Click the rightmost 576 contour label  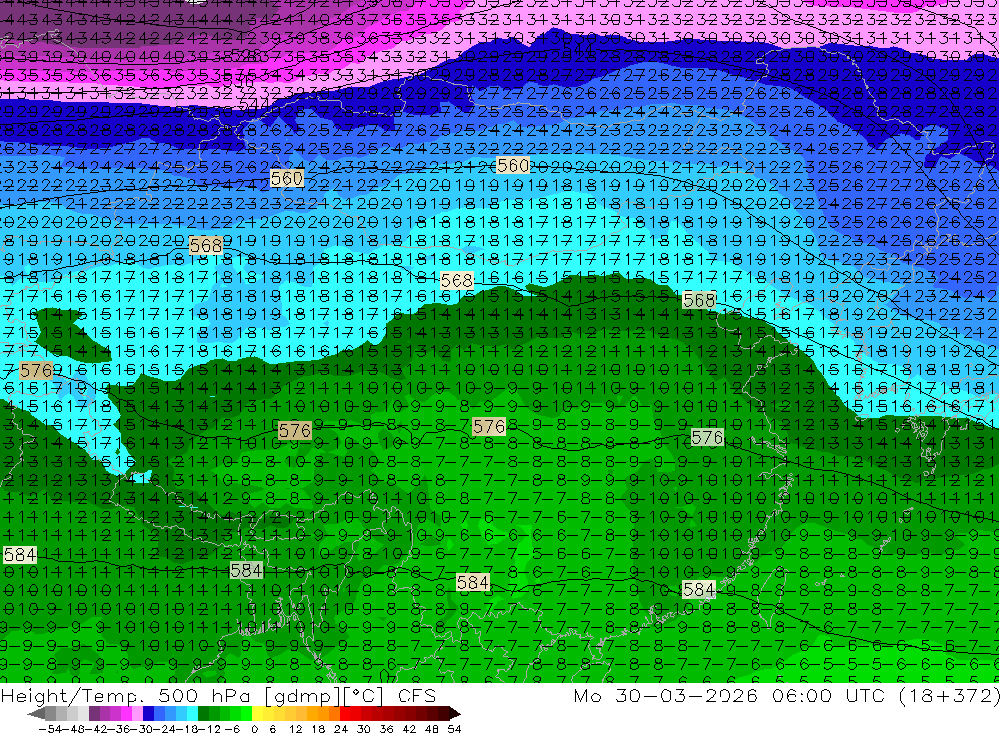[707, 438]
